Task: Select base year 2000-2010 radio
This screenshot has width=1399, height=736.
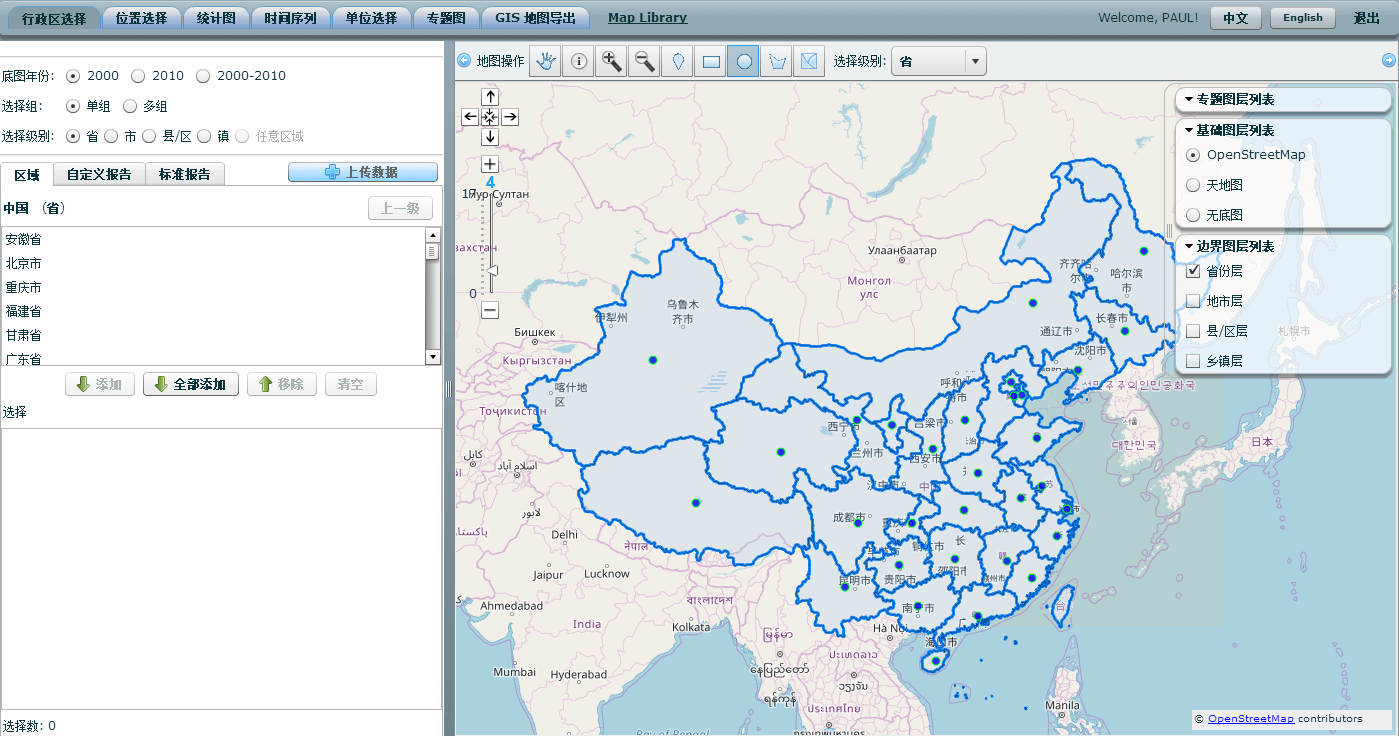Action: tap(203, 76)
